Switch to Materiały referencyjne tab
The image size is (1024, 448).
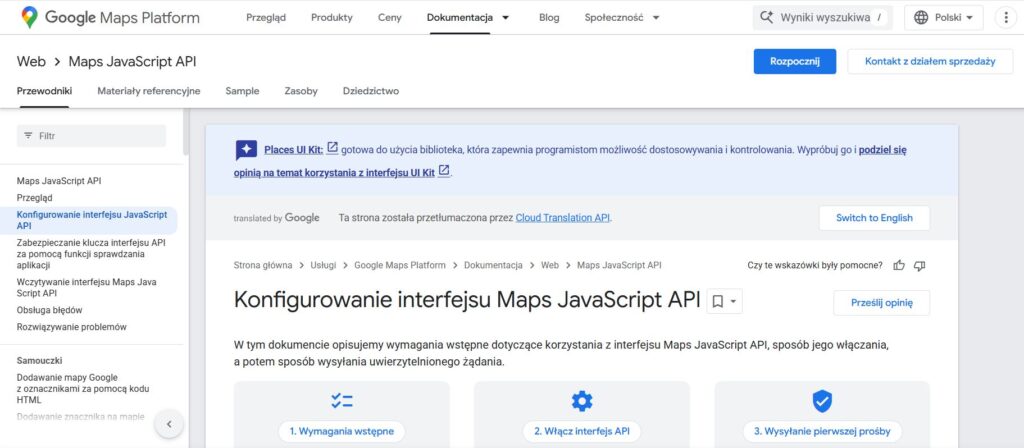coord(149,91)
